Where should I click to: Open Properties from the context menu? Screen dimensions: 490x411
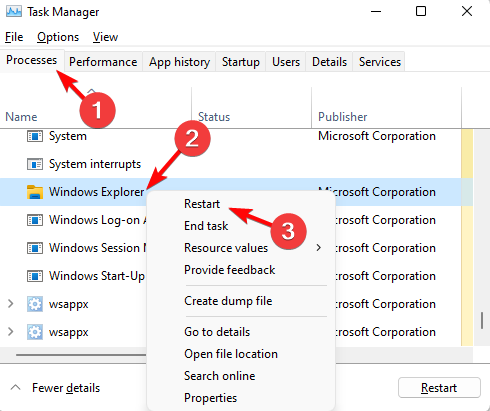tap(210, 398)
